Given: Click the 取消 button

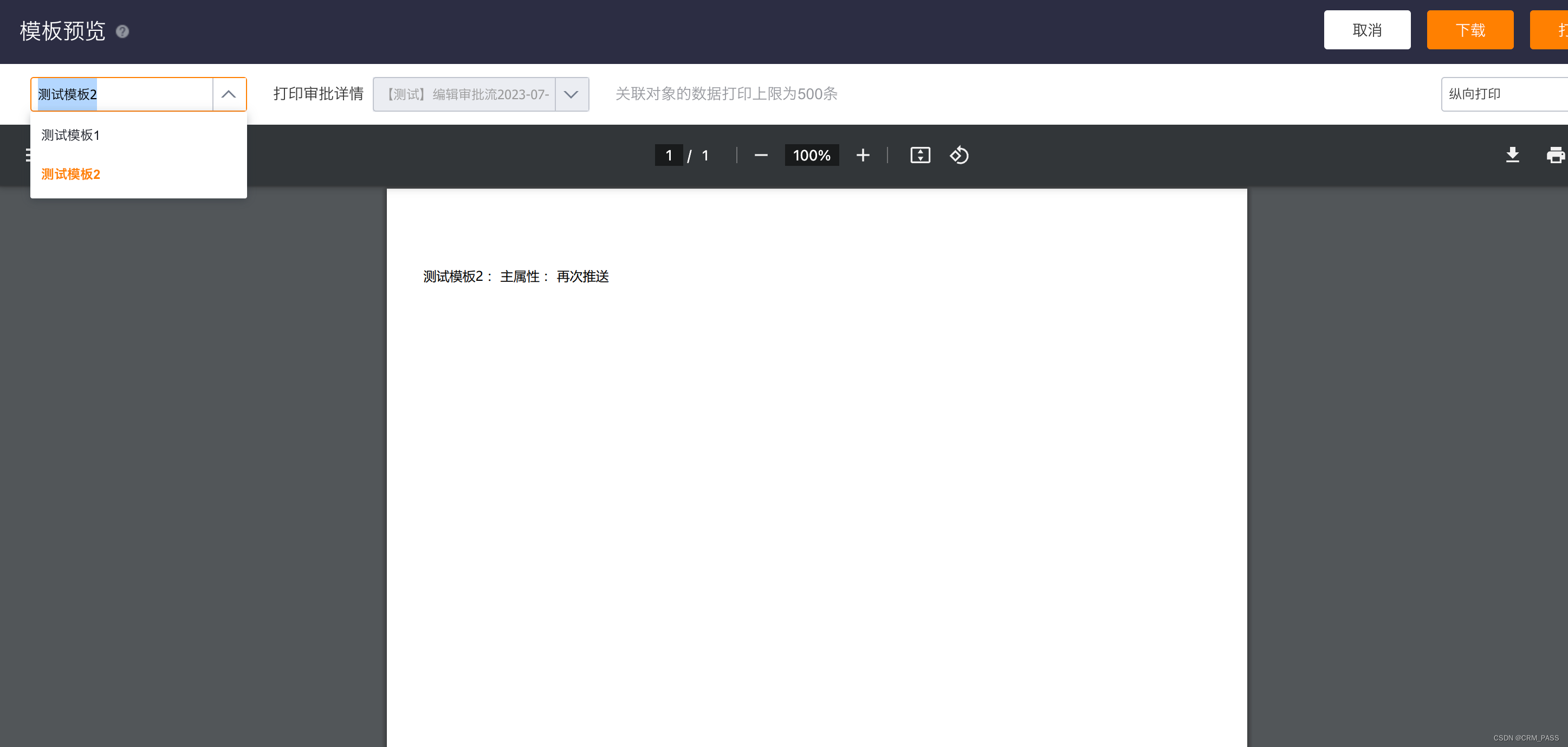Looking at the screenshot, I should click(1366, 30).
